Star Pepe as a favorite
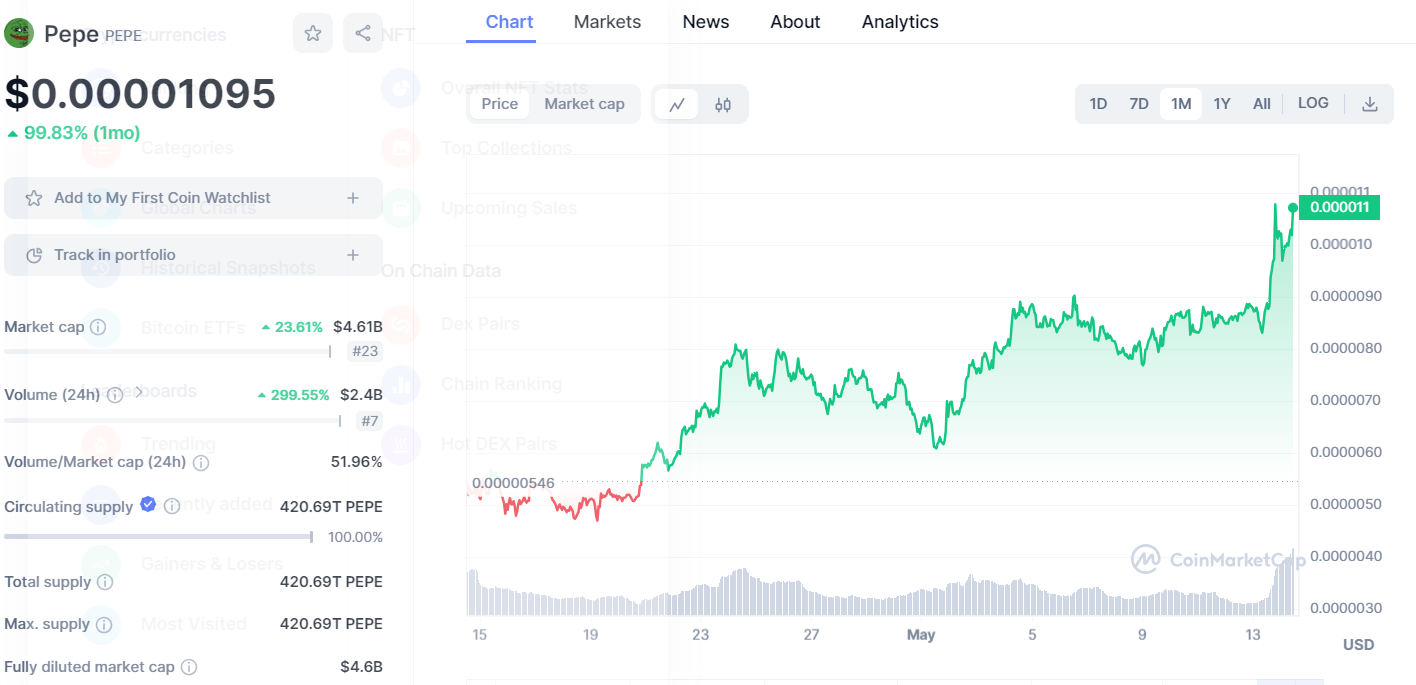Image resolution: width=1416 pixels, height=685 pixels. [x=313, y=33]
